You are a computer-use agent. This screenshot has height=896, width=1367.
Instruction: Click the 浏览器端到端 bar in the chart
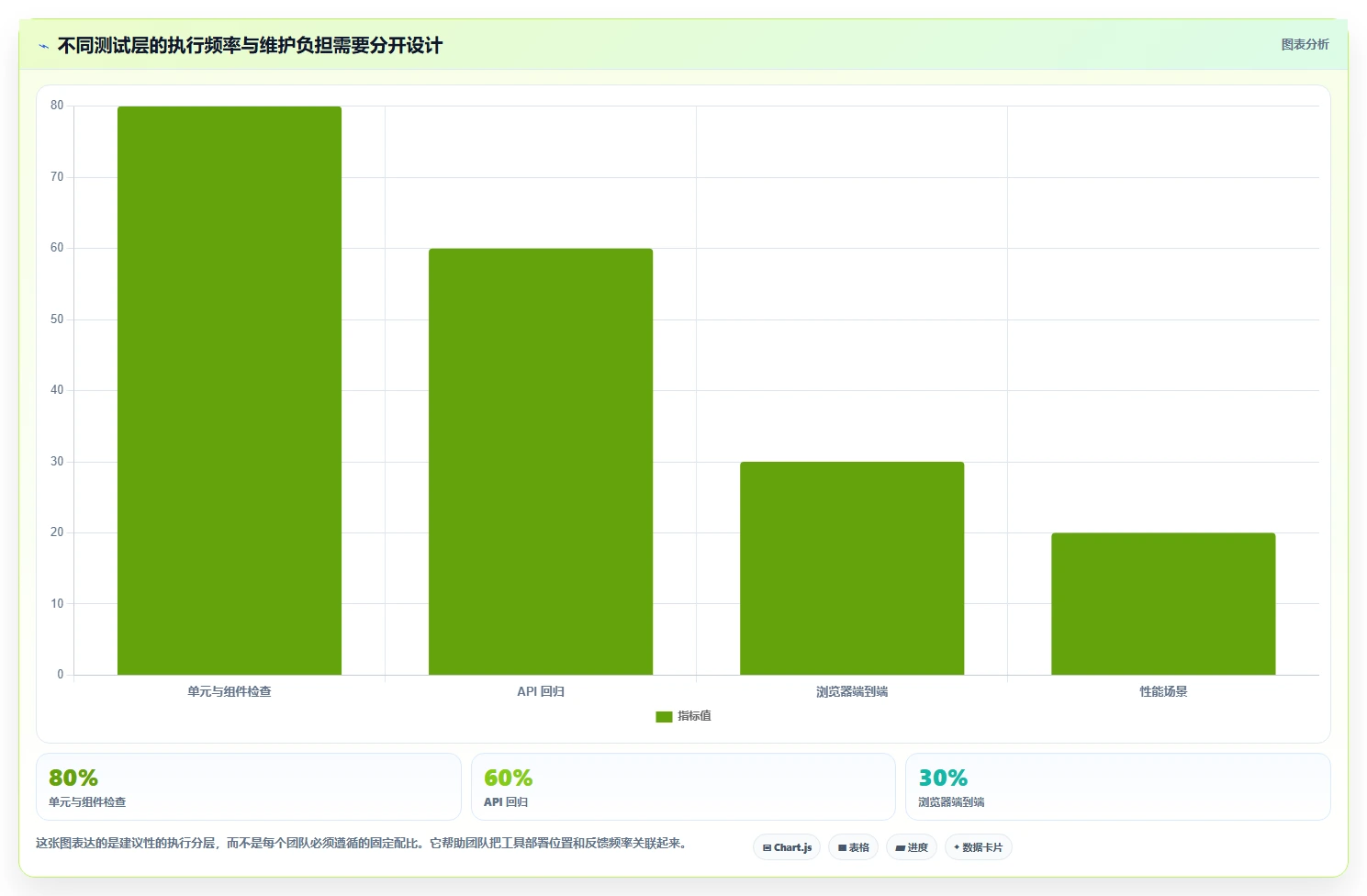(852, 568)
